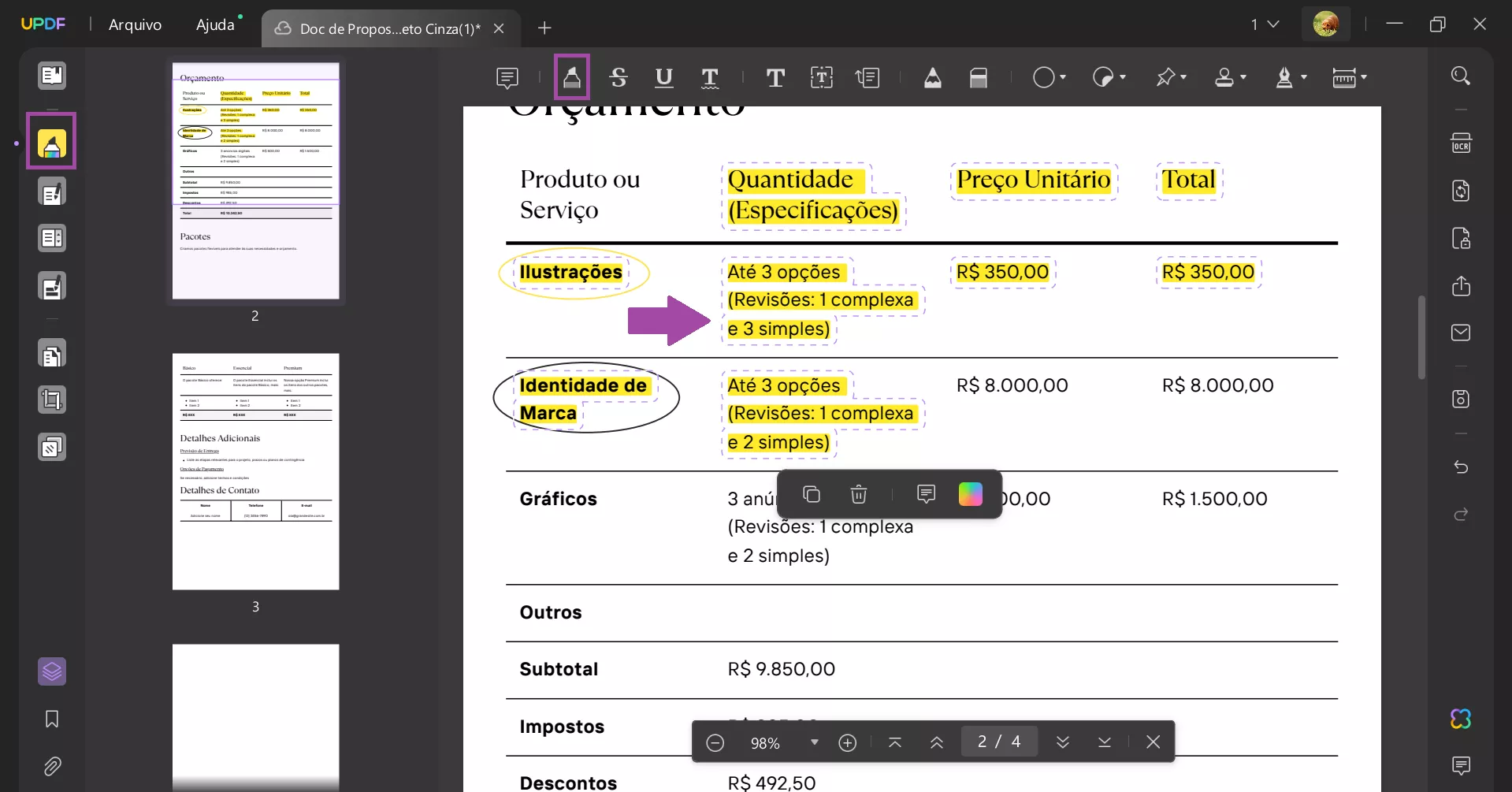The width and height of the screenshot is (1512, 792).
Task: Send the file by email icon
Action: point(1461,333)
